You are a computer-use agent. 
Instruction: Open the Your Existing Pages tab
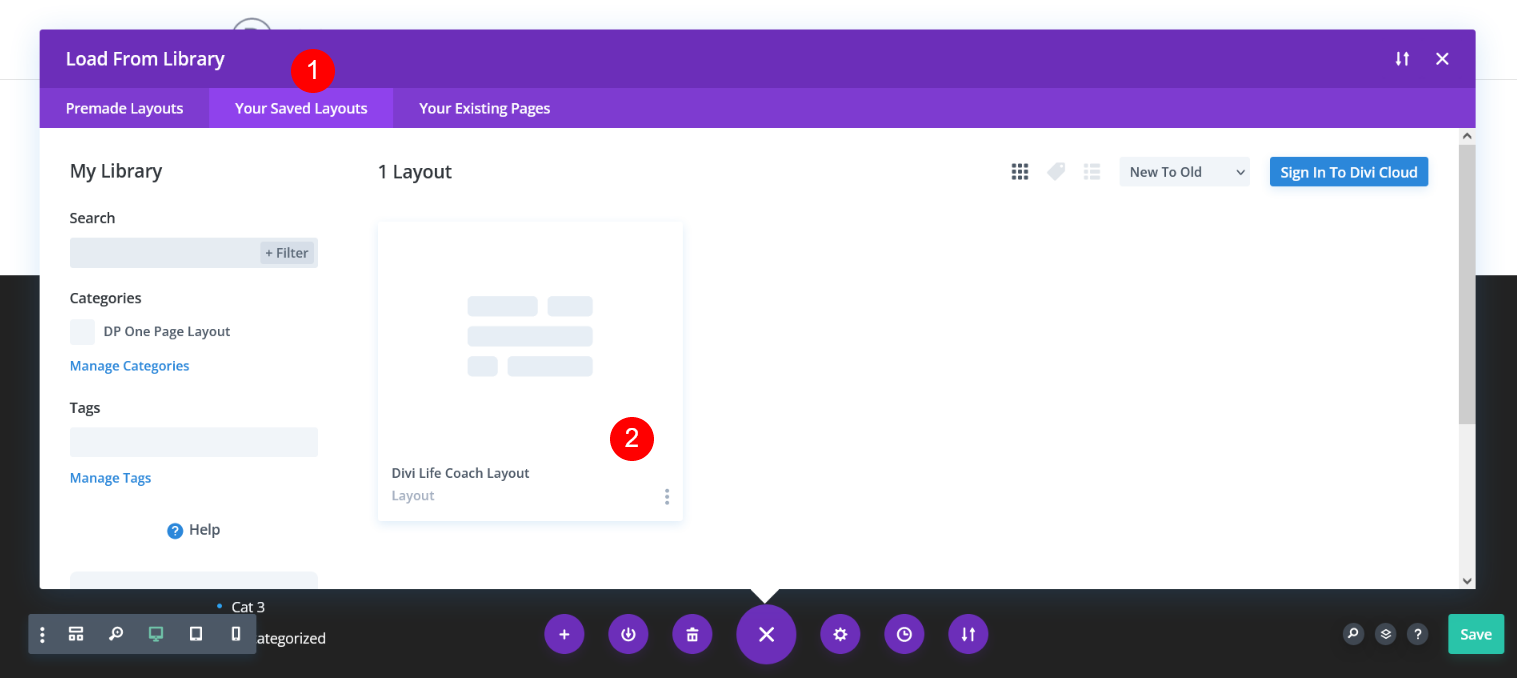(484, 108)
